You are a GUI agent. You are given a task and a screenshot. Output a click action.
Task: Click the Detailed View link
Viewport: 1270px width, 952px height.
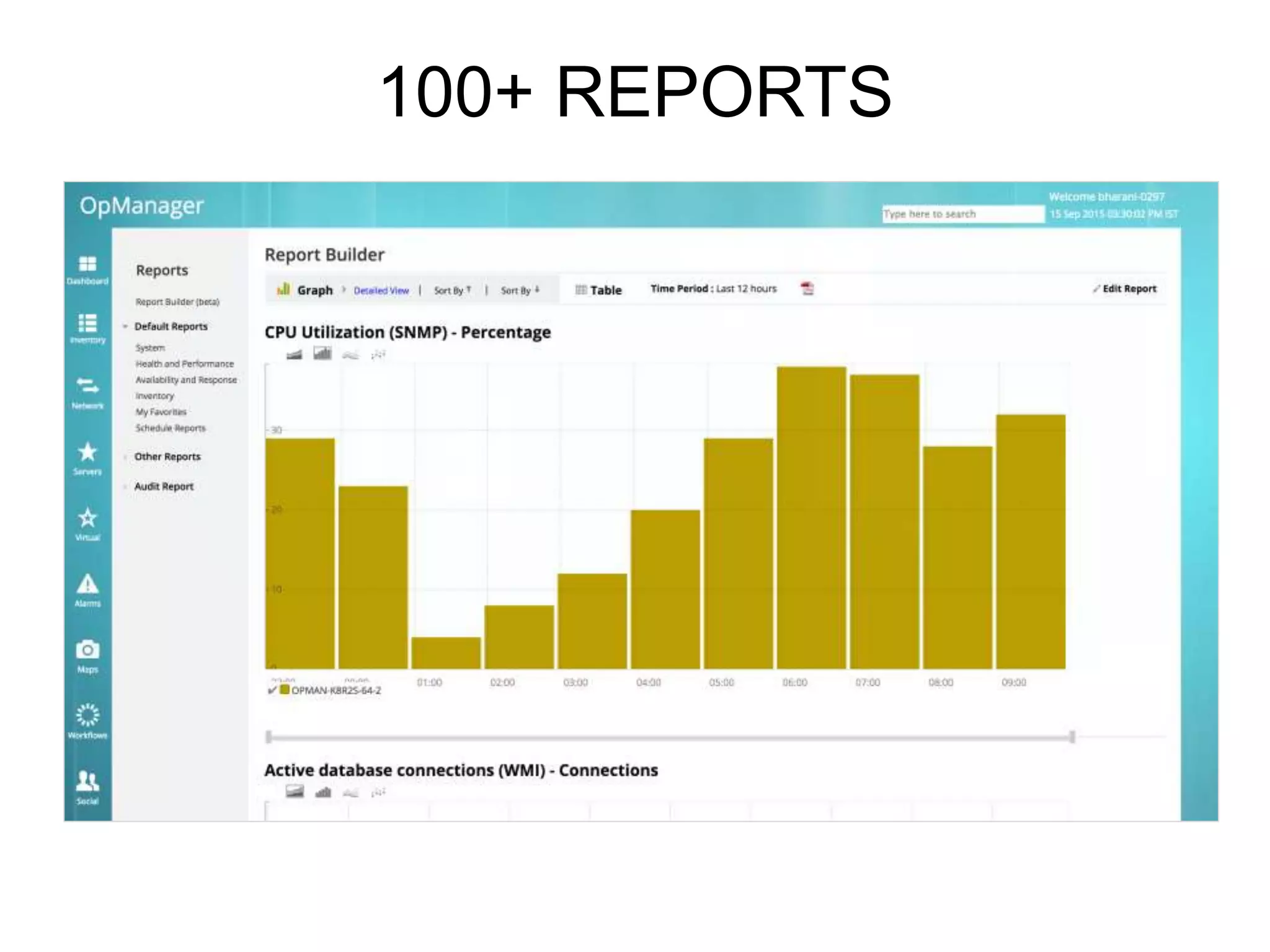[x=381, y=291]
